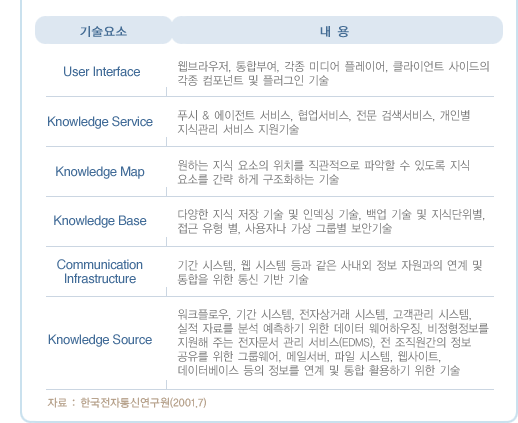Click the Knowledge Source label
This screenshot has width=518, height=423.
click(x=100, y=340)
